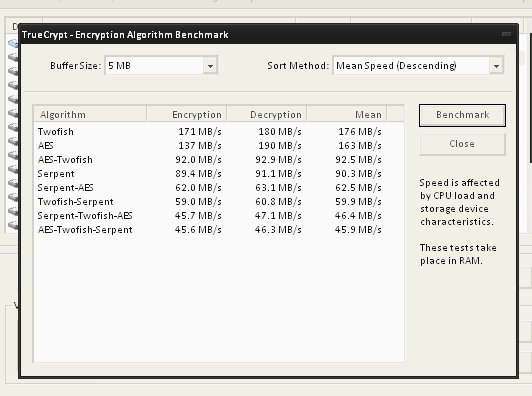The height and width of the screenshot is (396, 532).
Task: Click the 176 MB/s mean value
Action: click(360, 132)
